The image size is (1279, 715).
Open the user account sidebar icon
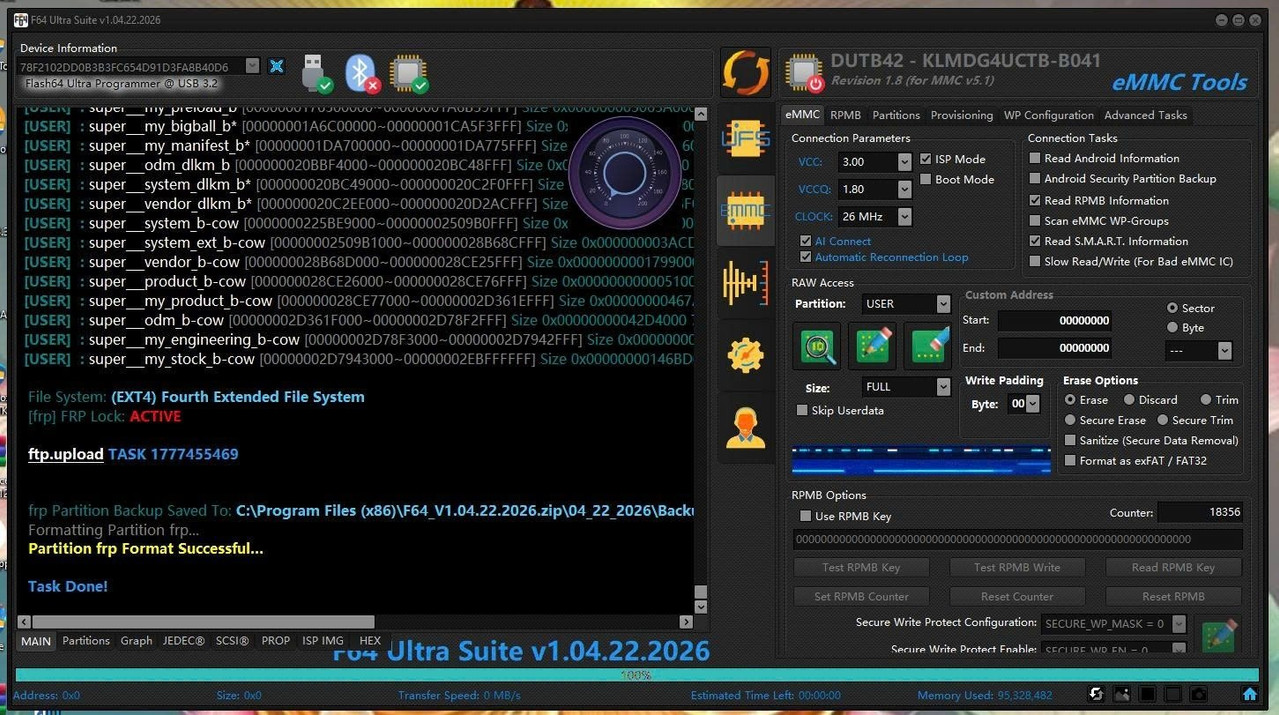pyautogui.click(x=745, y=427)
